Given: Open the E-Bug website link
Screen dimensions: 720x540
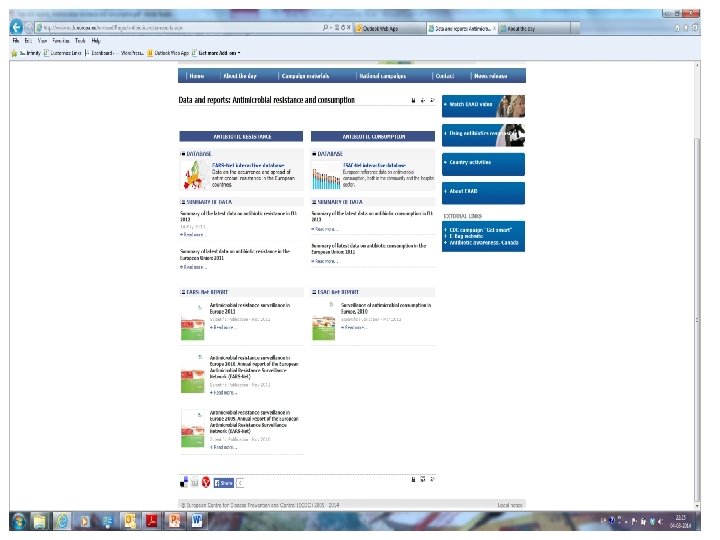Looking at the screenshot, I should pyautogui.click(x=466, y=236).
